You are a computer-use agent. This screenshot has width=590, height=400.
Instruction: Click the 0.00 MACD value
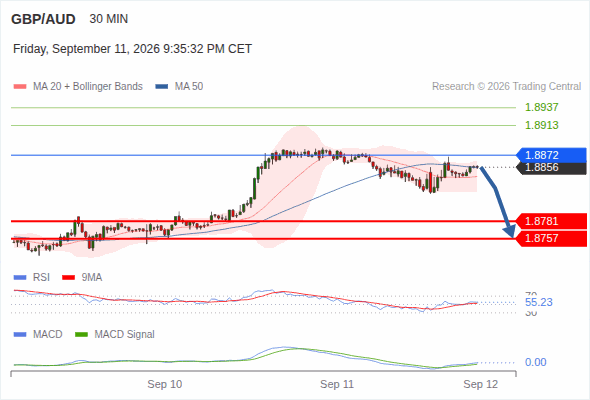[535, 362]
